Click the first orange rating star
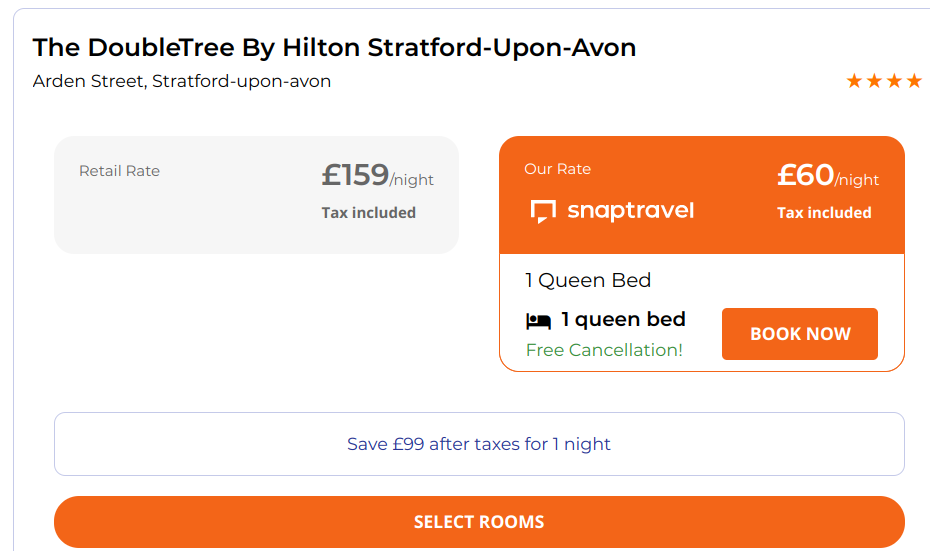The image size is (930, 551). click(854, 81)
